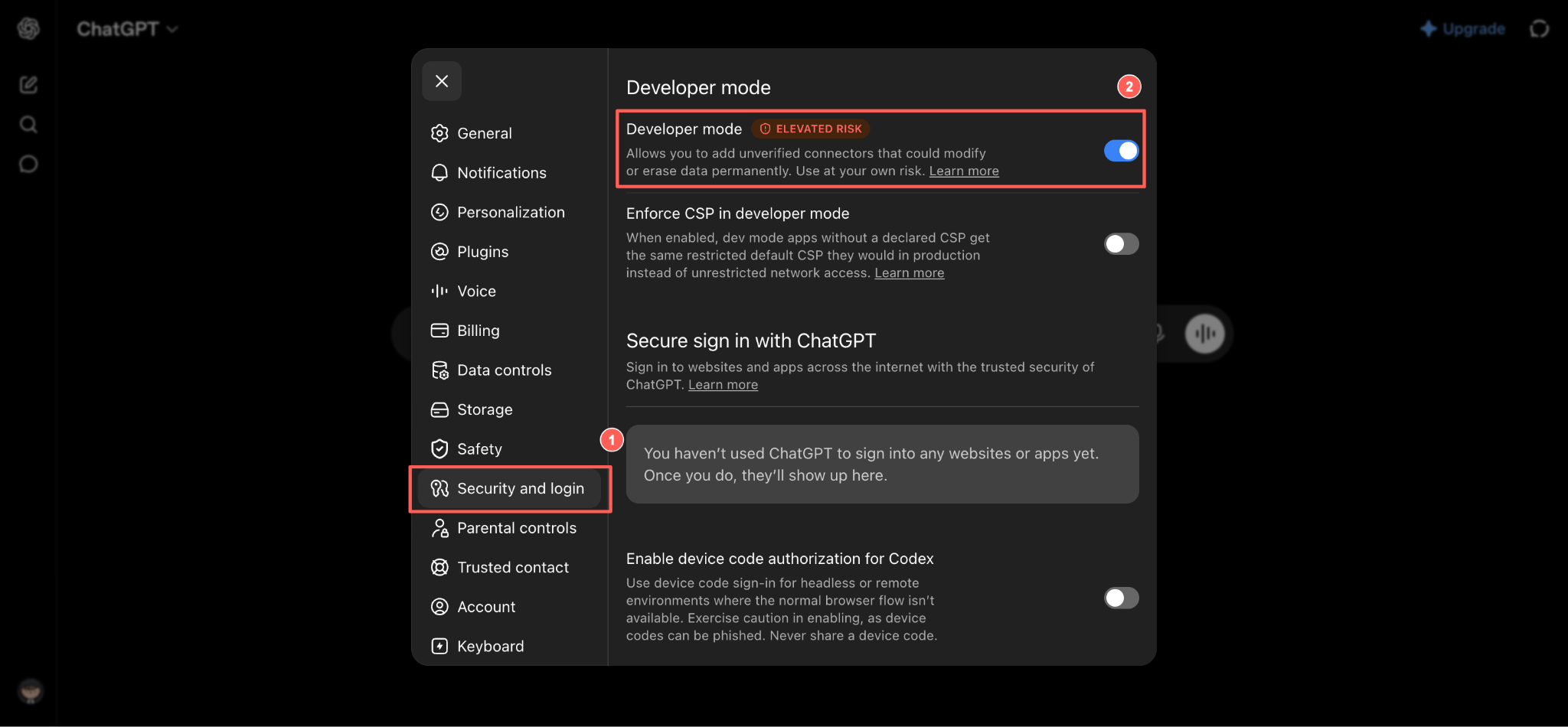Screen dimensions: 1568x727
Task: Click the Safety shield icon
Action: (x=439, y=449)
